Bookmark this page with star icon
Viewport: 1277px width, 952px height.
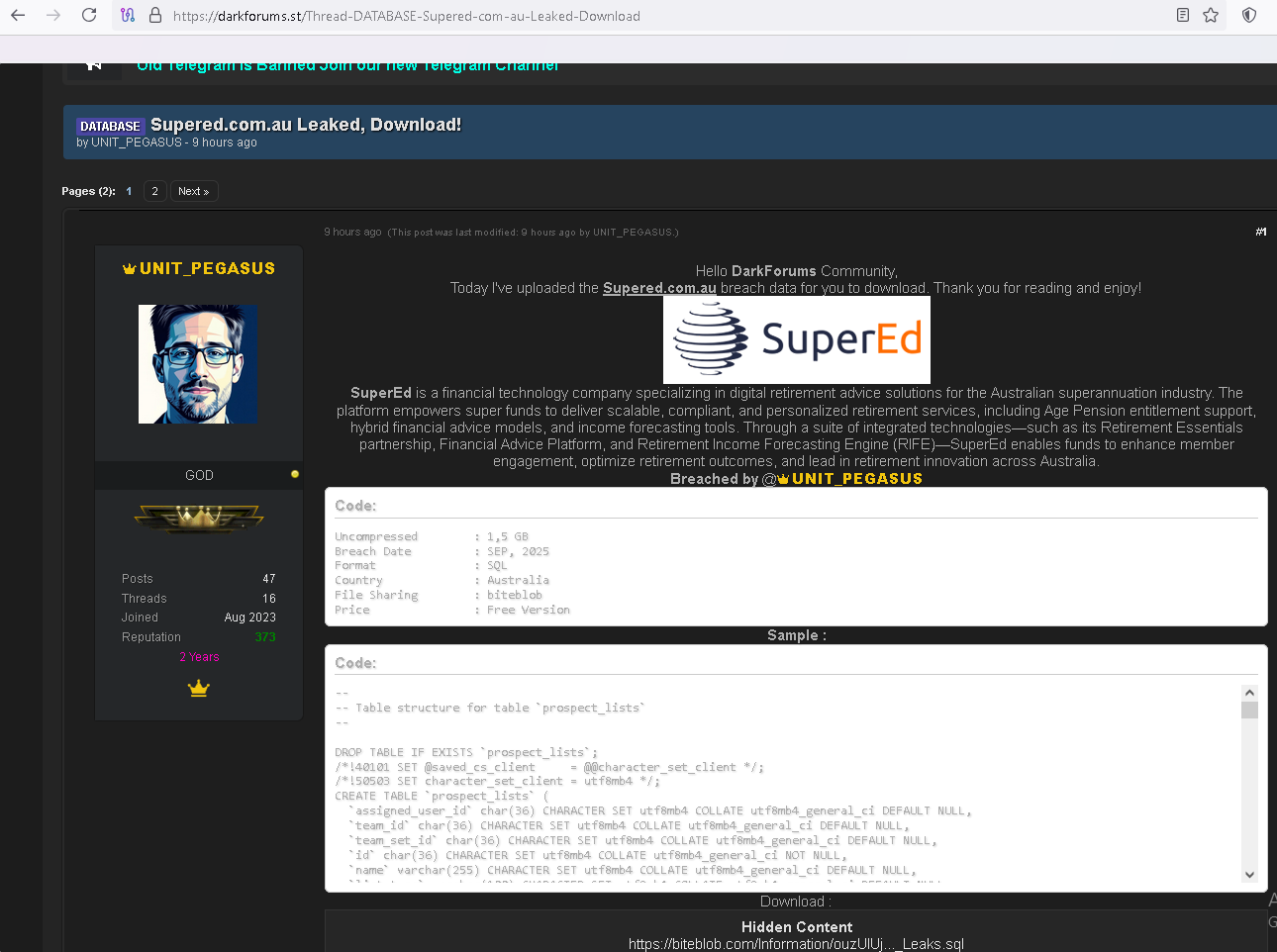click(1211, 16)
